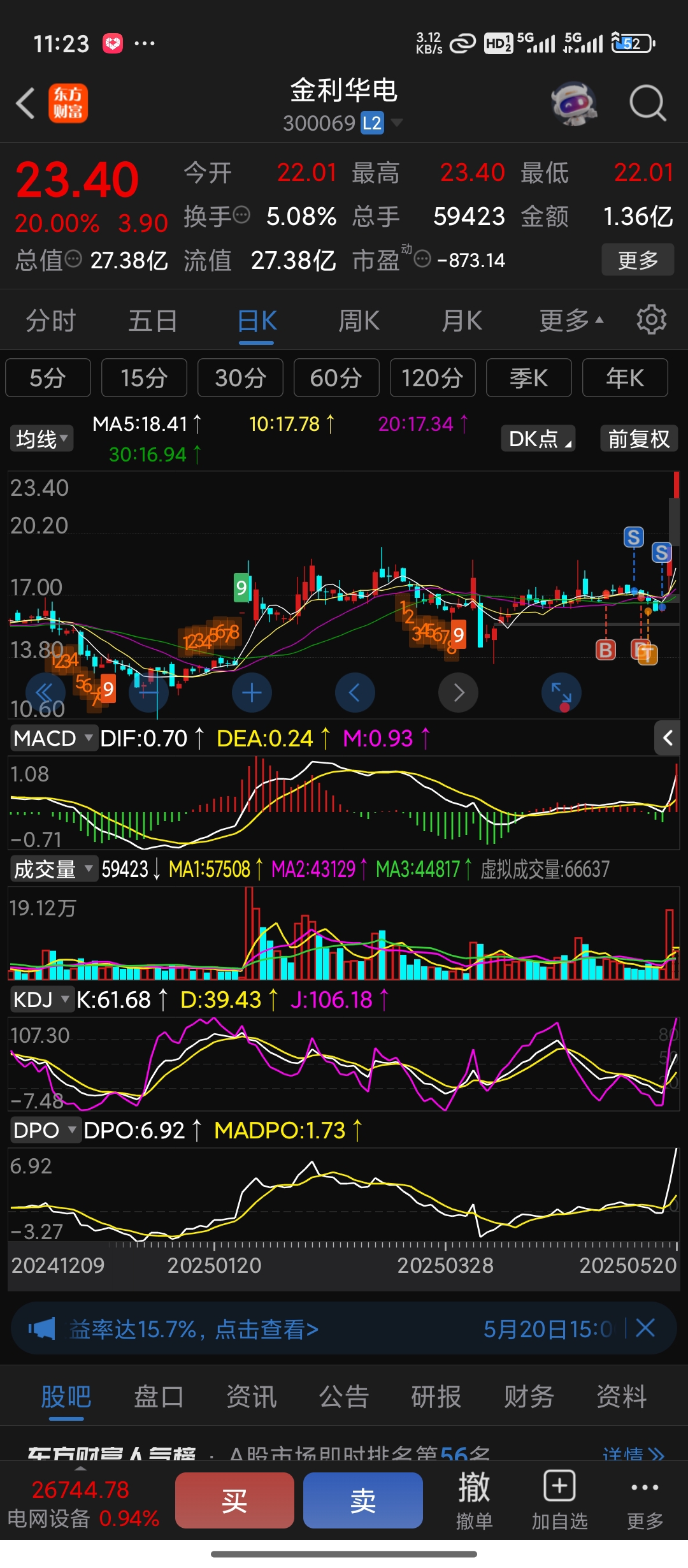Expand chart to fullscreen icon
The width and height of the screenshot is (688, 1568).
click(x=561, y=692)
